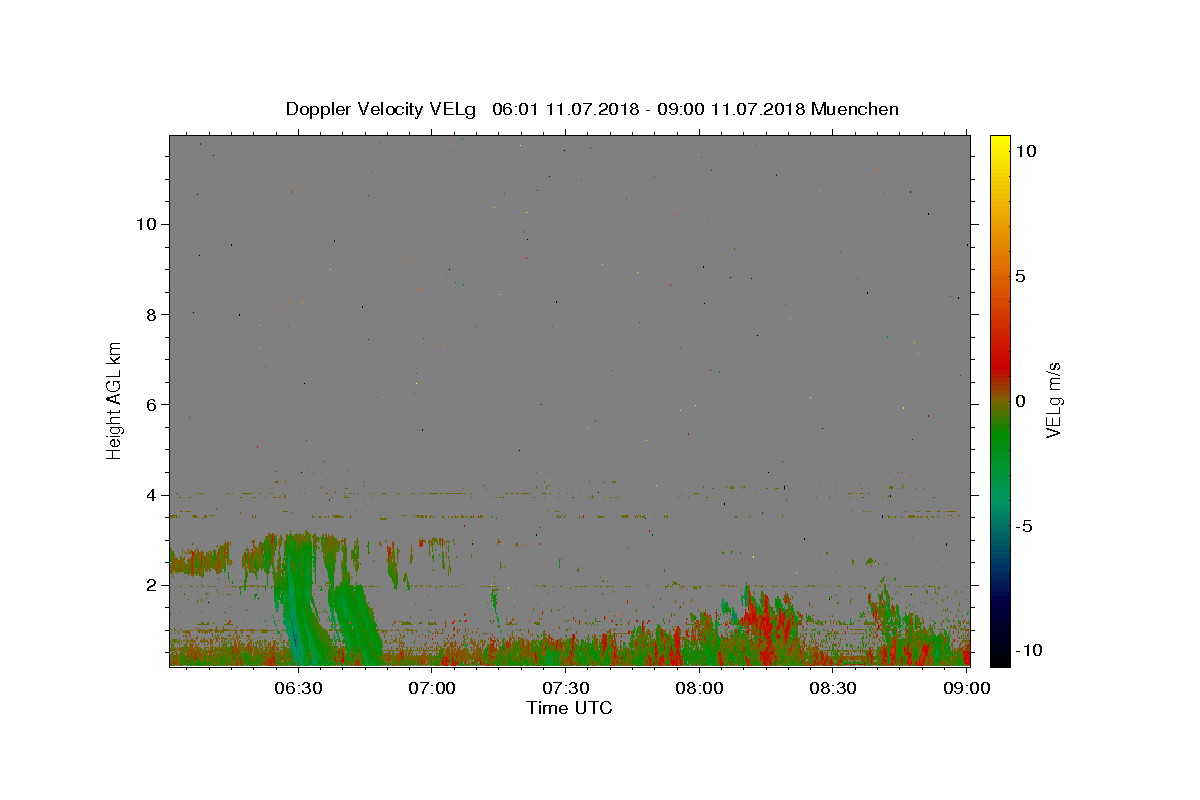The image size is (1200, 800).
Task: Click the colorbar value '5'
Action: [1020, 276]
